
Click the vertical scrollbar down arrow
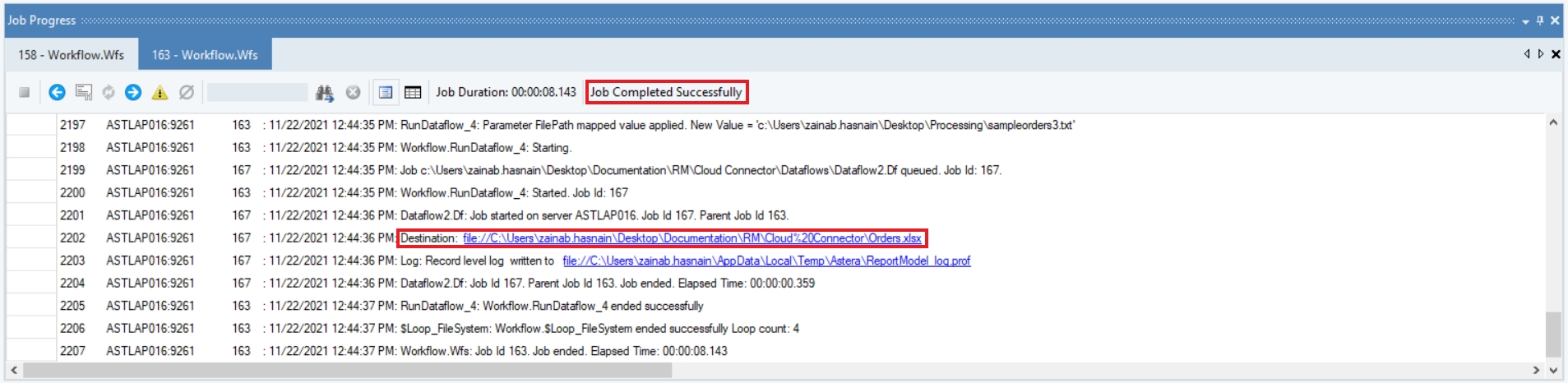click(1553, 371)
